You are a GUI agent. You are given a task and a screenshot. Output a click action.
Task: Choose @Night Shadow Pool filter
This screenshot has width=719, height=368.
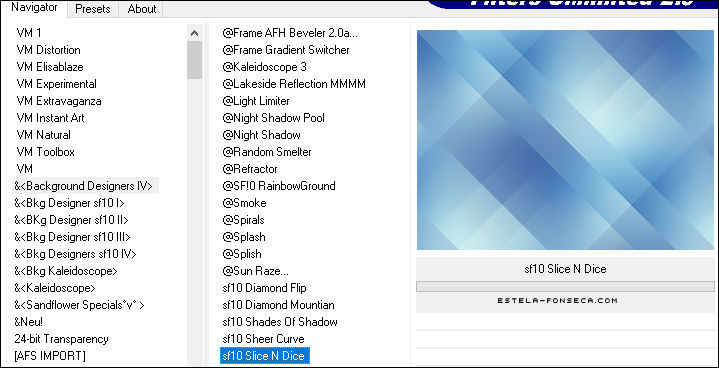(273, 118)
